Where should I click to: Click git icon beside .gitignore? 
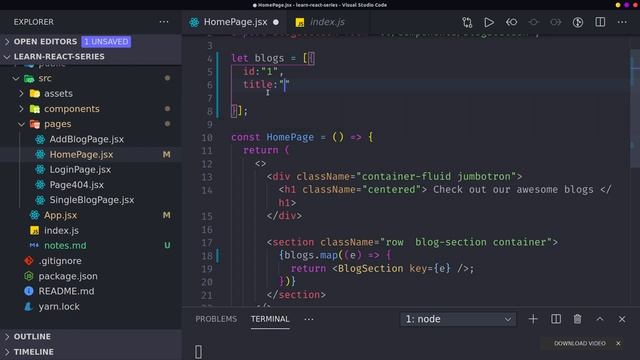[x=29, y=261]
